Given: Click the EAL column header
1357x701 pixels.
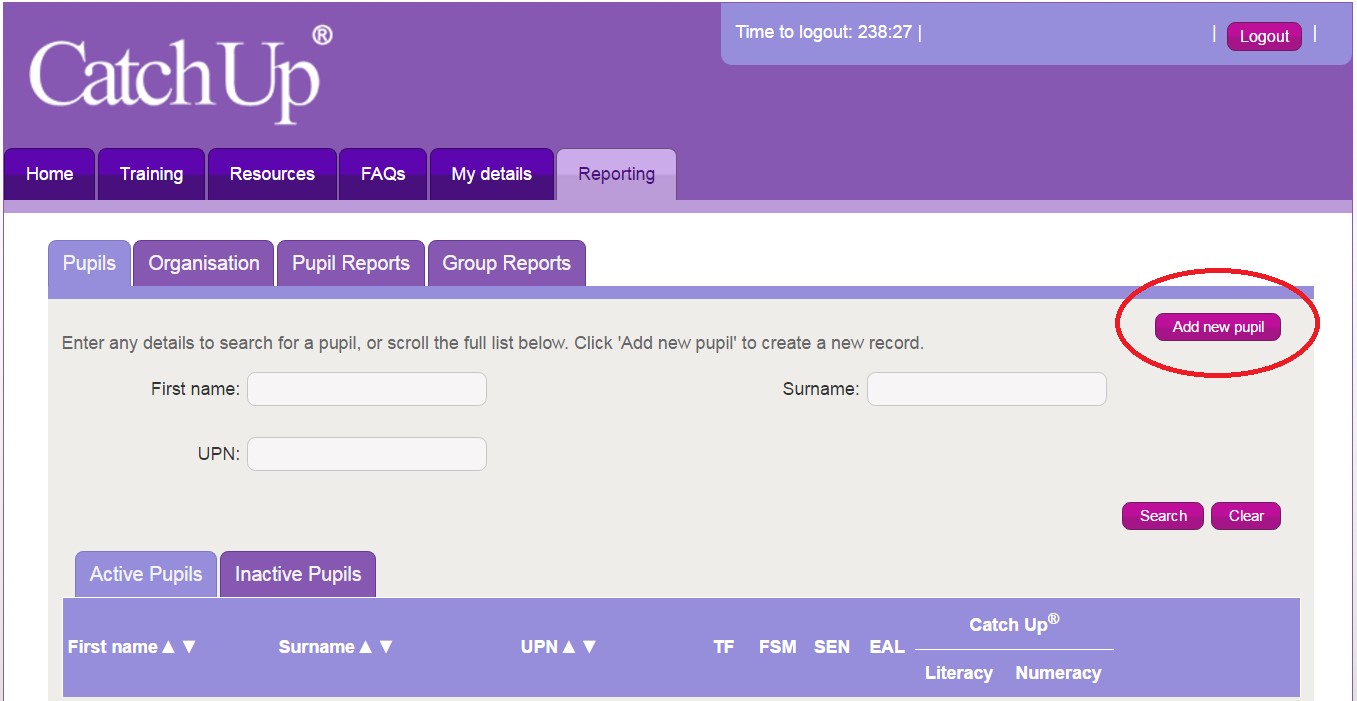Looking at the screenshot, I should [887, 647].
